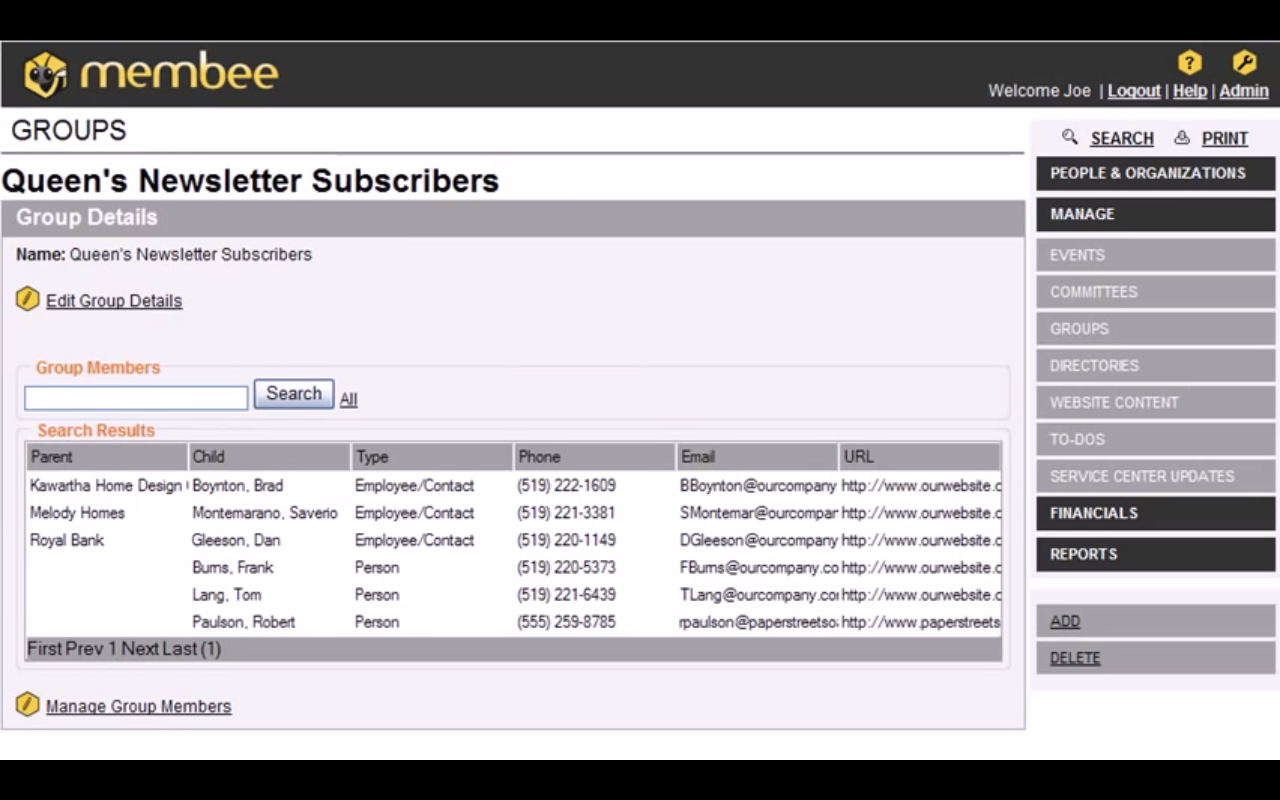Open the Help link in header
1280x800 pixels.
point(1190,91)
